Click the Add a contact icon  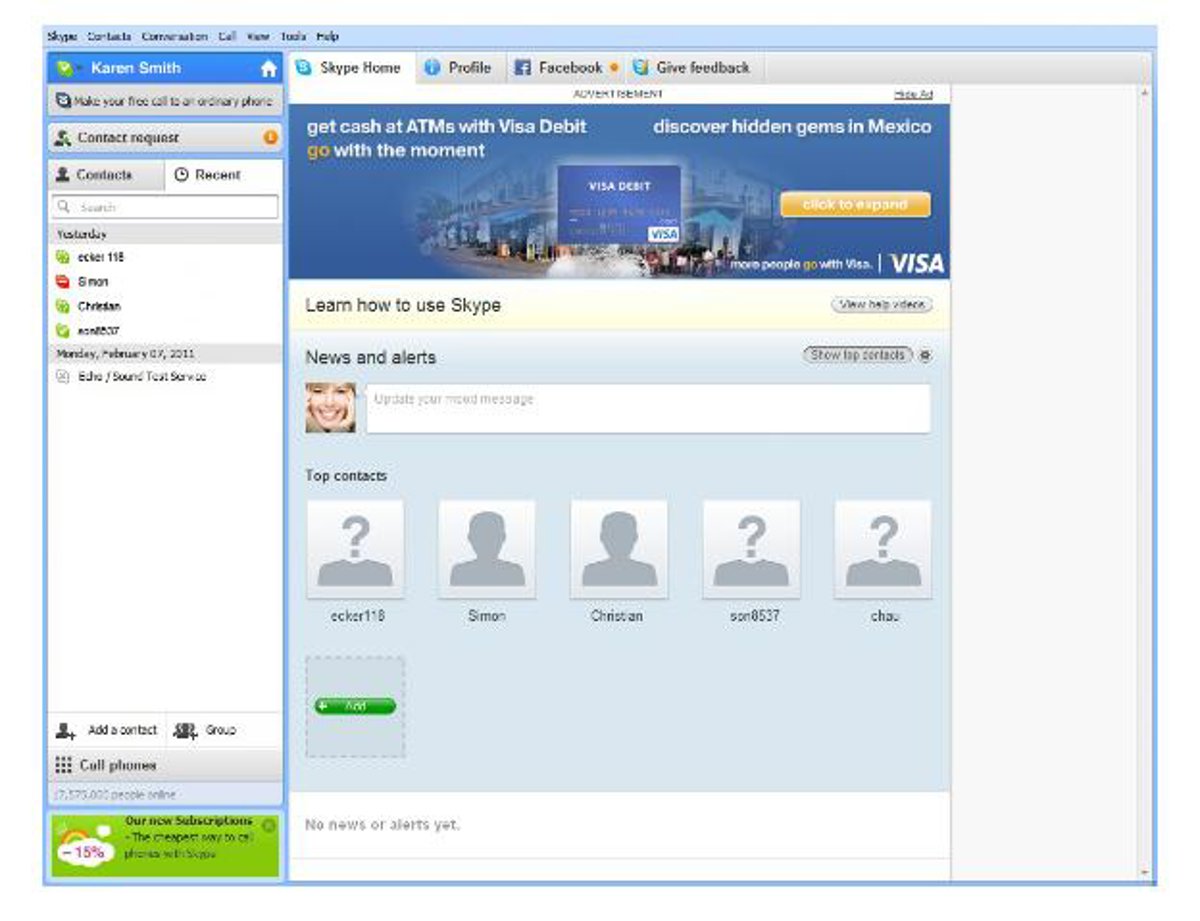[x=66, y=731]
